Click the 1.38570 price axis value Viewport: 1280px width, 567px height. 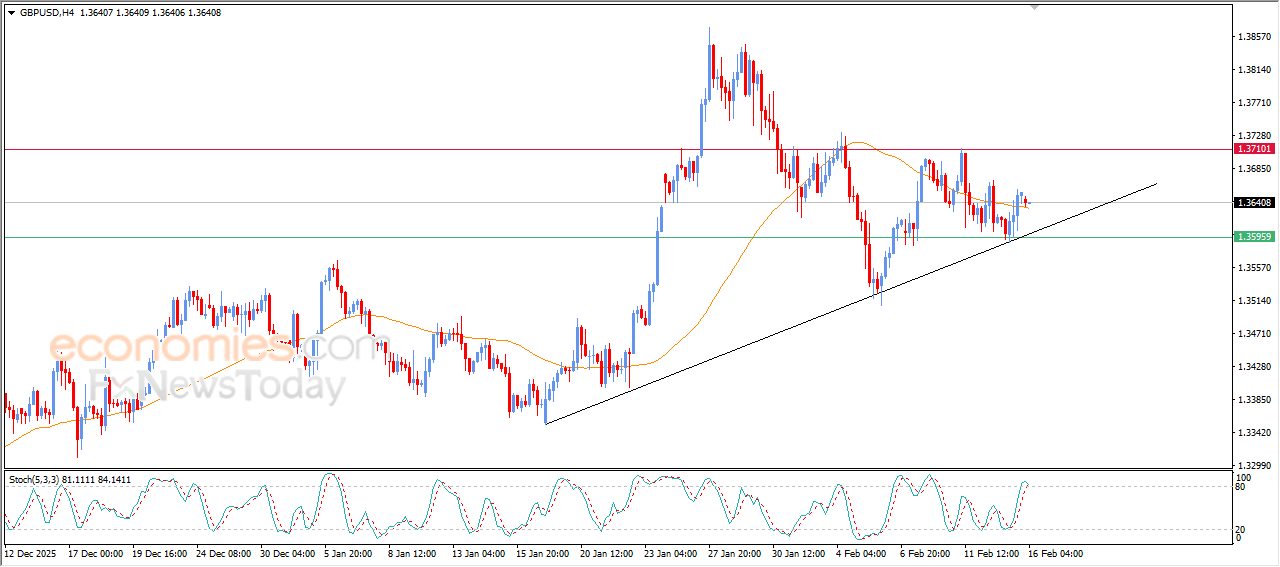pyautogui.click(x=1254, y=37)
